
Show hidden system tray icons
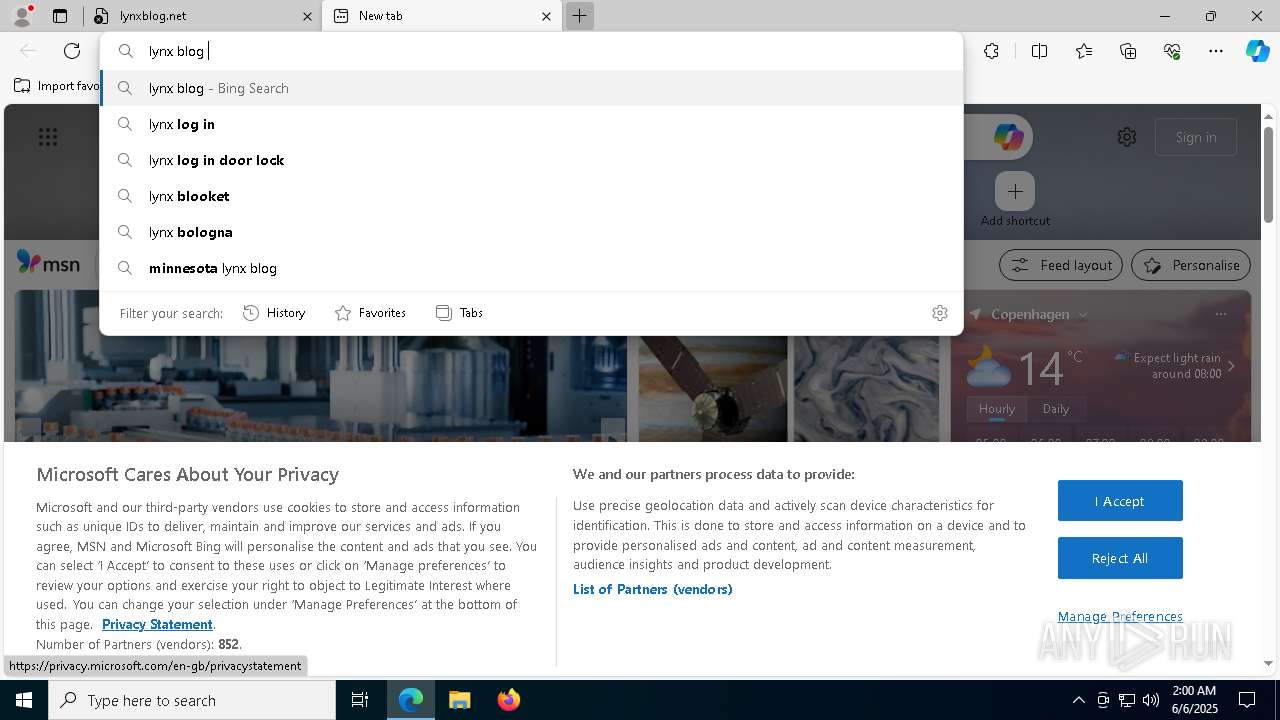[x=1078, y=700]
